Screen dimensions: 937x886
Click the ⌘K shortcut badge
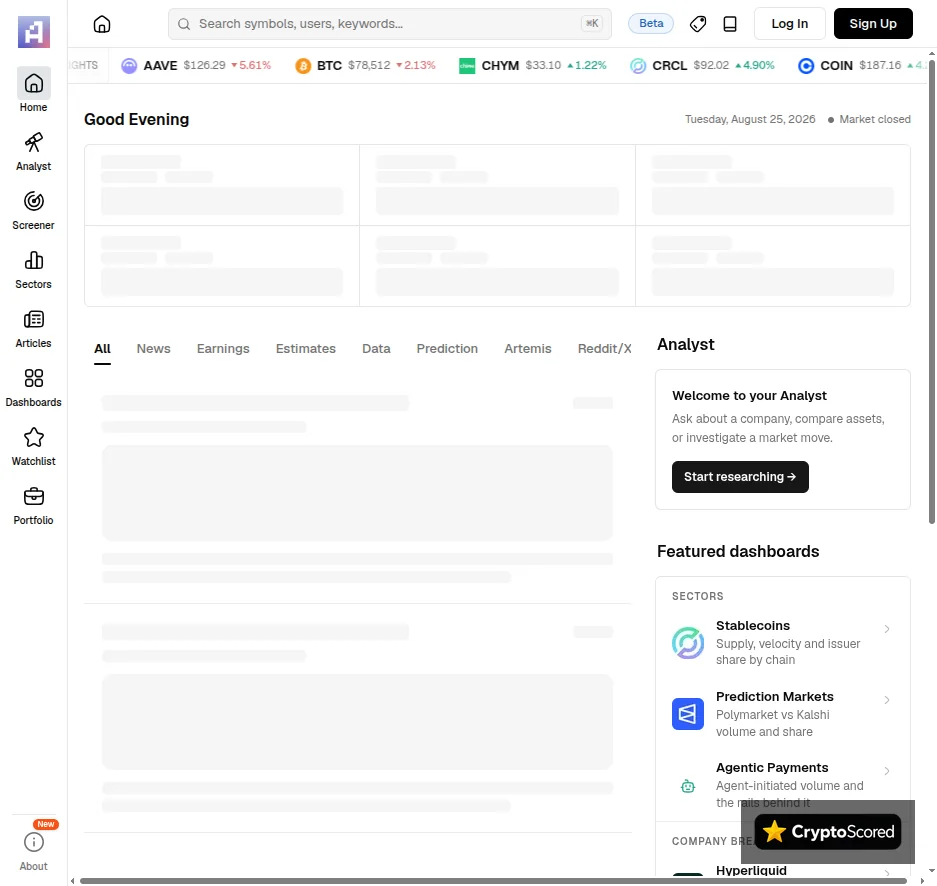click(592, 23)
